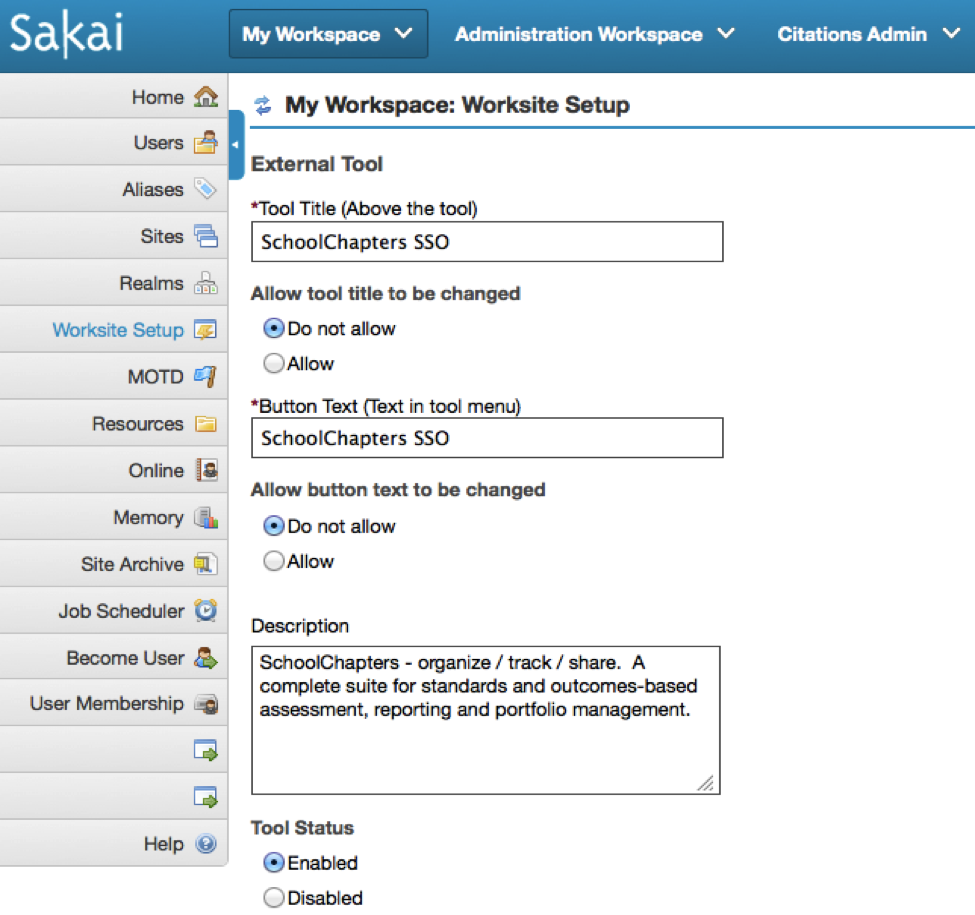Viewport: 975px width, 915px height.
Task: Go to the Help link
Action: click(x=164, y=844)
